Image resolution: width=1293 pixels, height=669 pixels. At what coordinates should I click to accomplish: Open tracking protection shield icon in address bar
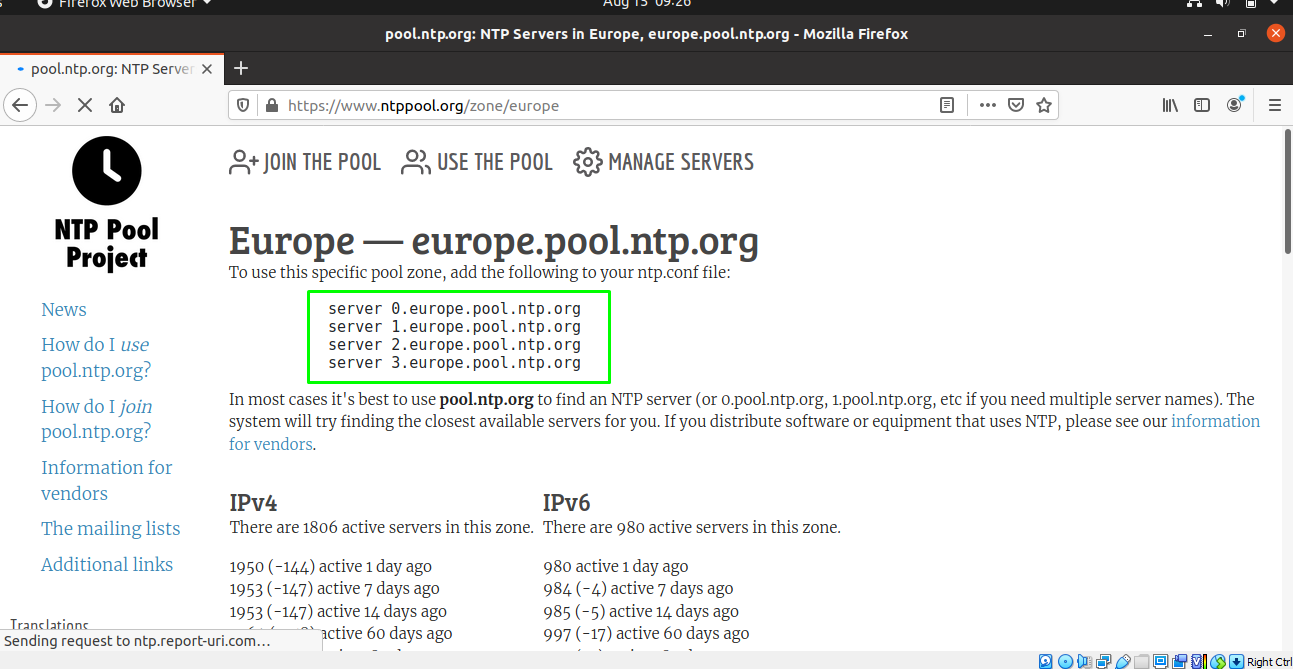[243, 105]
